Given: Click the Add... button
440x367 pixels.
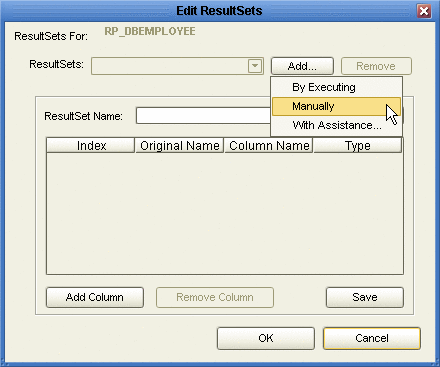Looking at the screenshot, I should click(x=302, y=66).
